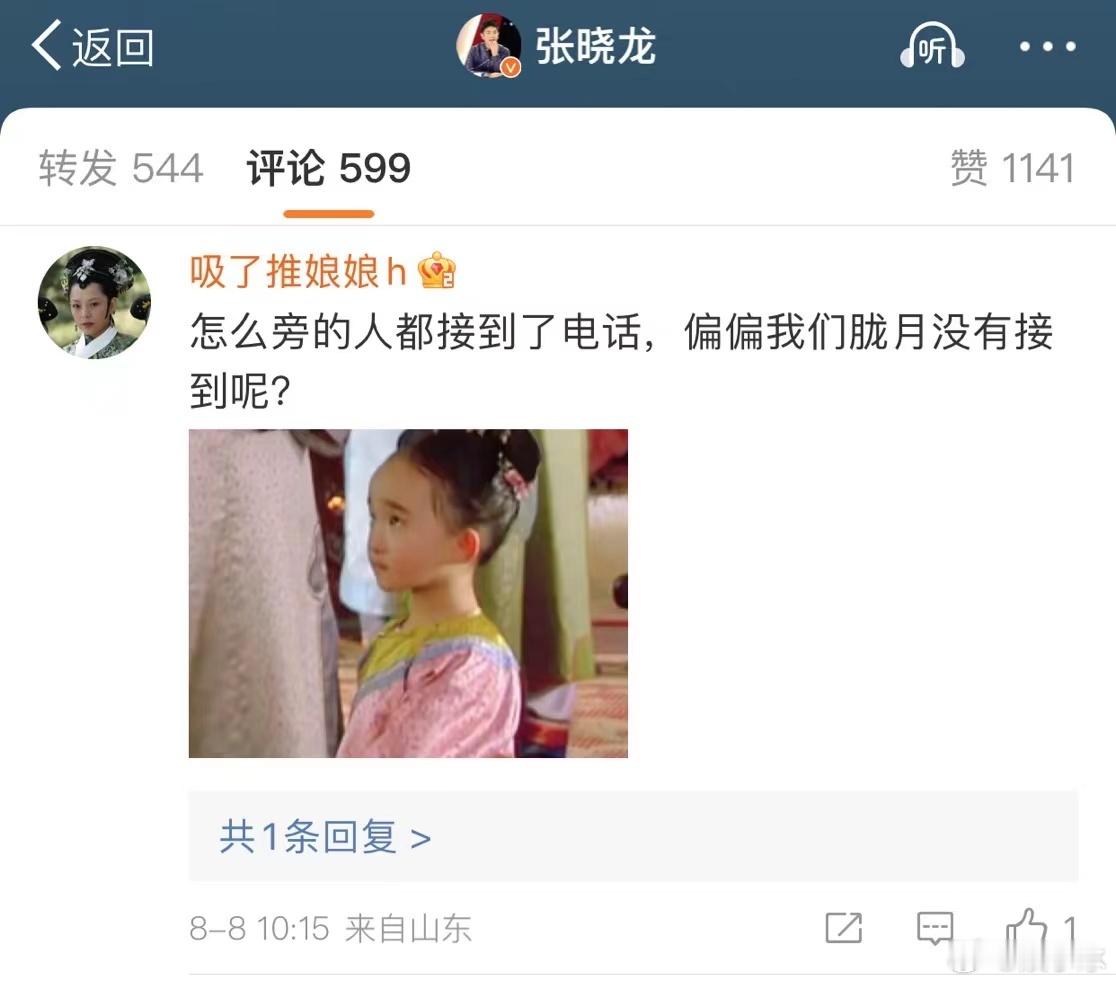Screen dimensions: 1116x984
Task: Switch to the 转发 544 tab
Action: point(121,169)
